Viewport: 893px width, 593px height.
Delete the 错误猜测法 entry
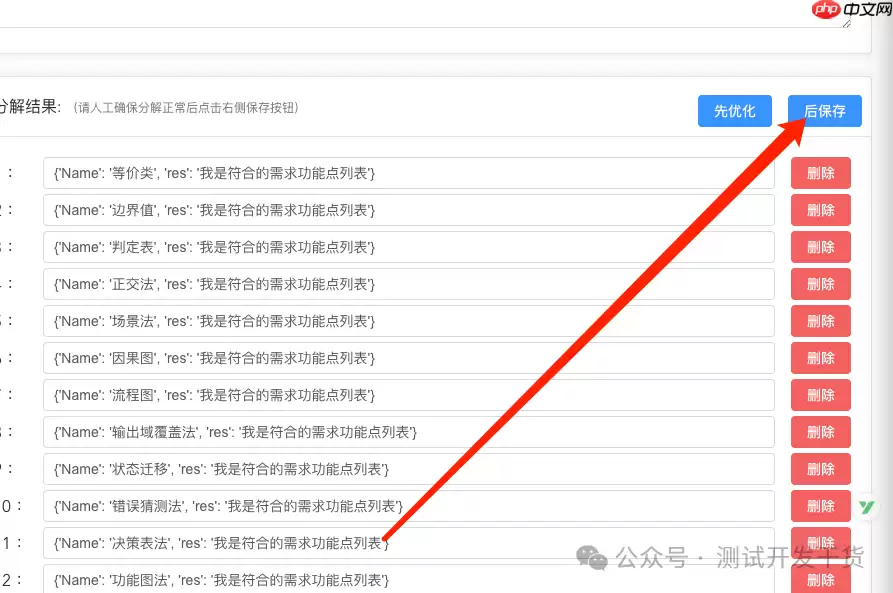click(x=820, y=506)
